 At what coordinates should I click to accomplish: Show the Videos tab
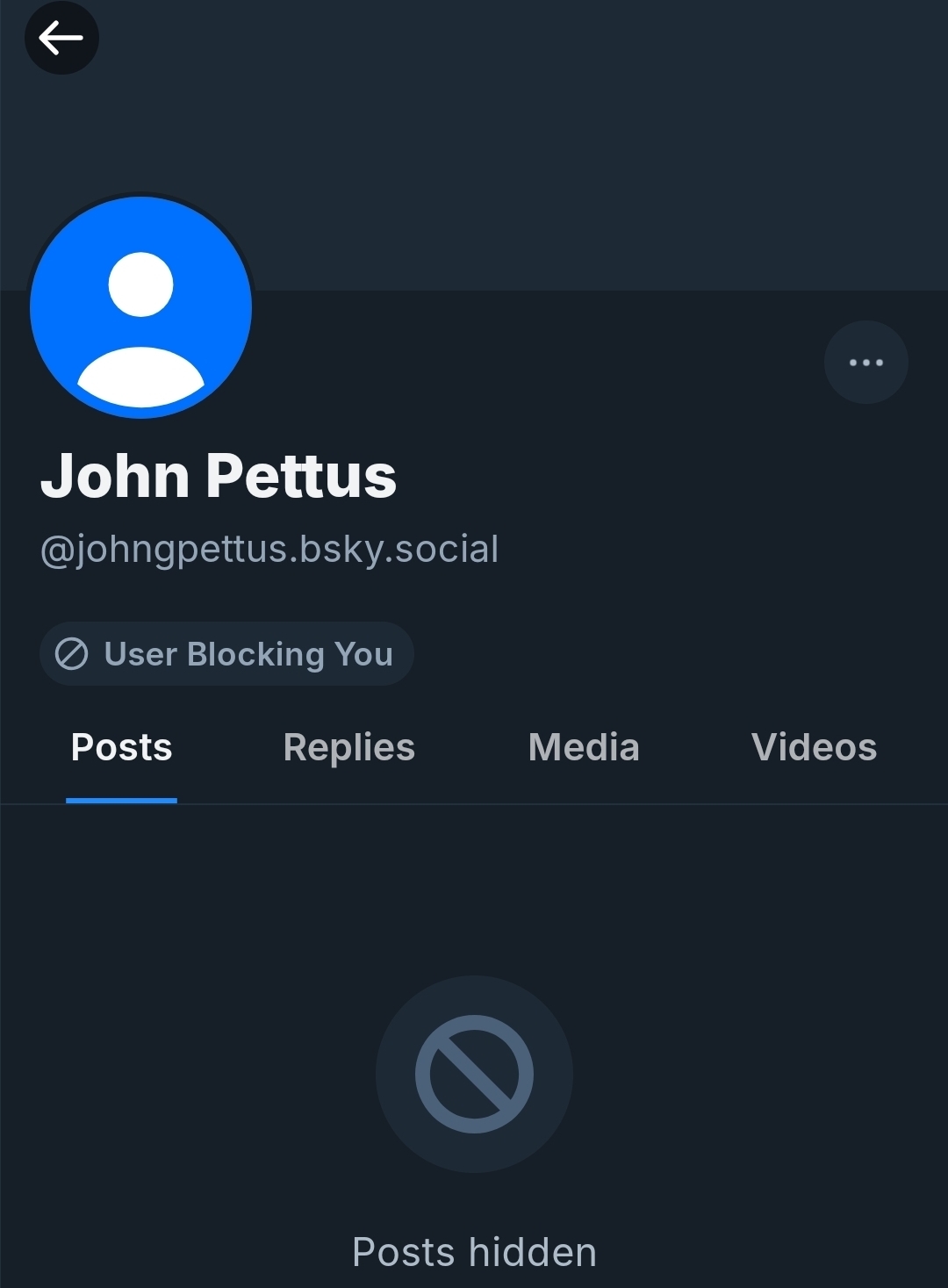click(x=814, y=748)
